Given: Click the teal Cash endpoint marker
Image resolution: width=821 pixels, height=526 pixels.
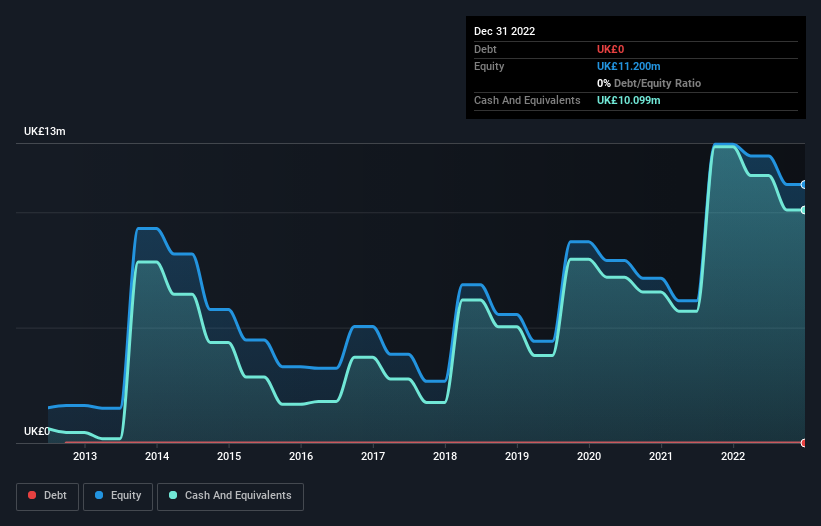Looking at the screenshot, I should 804,210.
